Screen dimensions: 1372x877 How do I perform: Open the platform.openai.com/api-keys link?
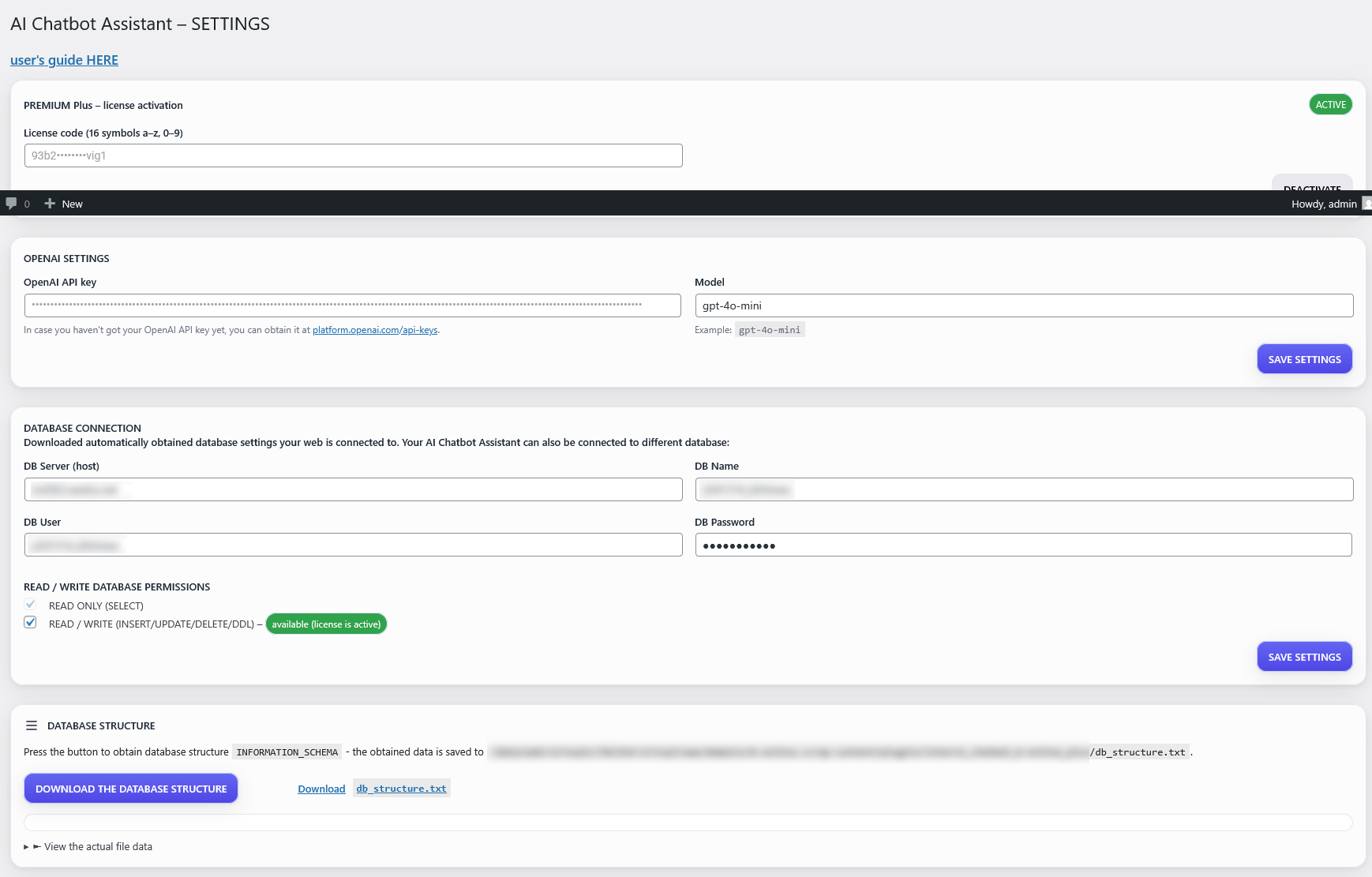375,330
